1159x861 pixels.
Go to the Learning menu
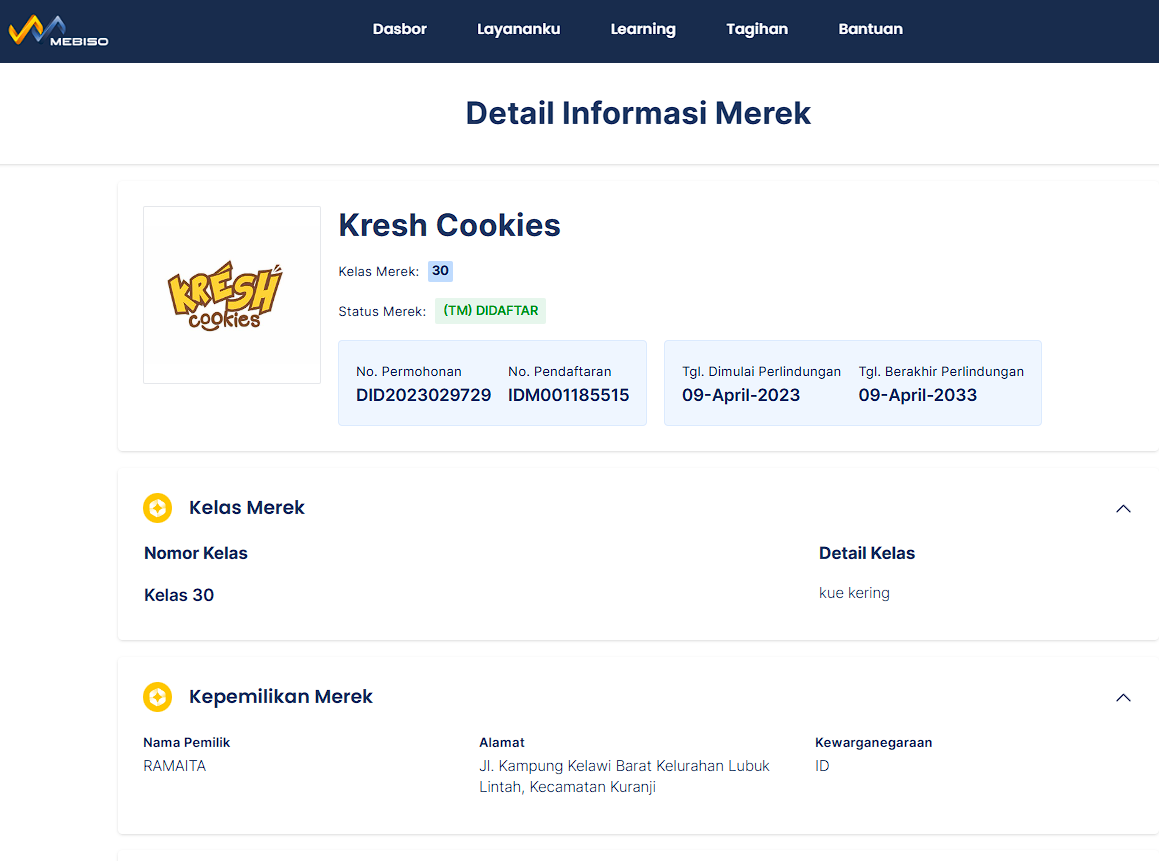642,30
